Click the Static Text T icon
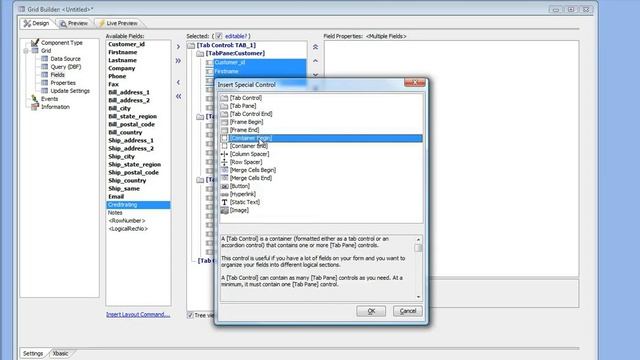The width and height of the screenshot is (640, 360). 224,202
